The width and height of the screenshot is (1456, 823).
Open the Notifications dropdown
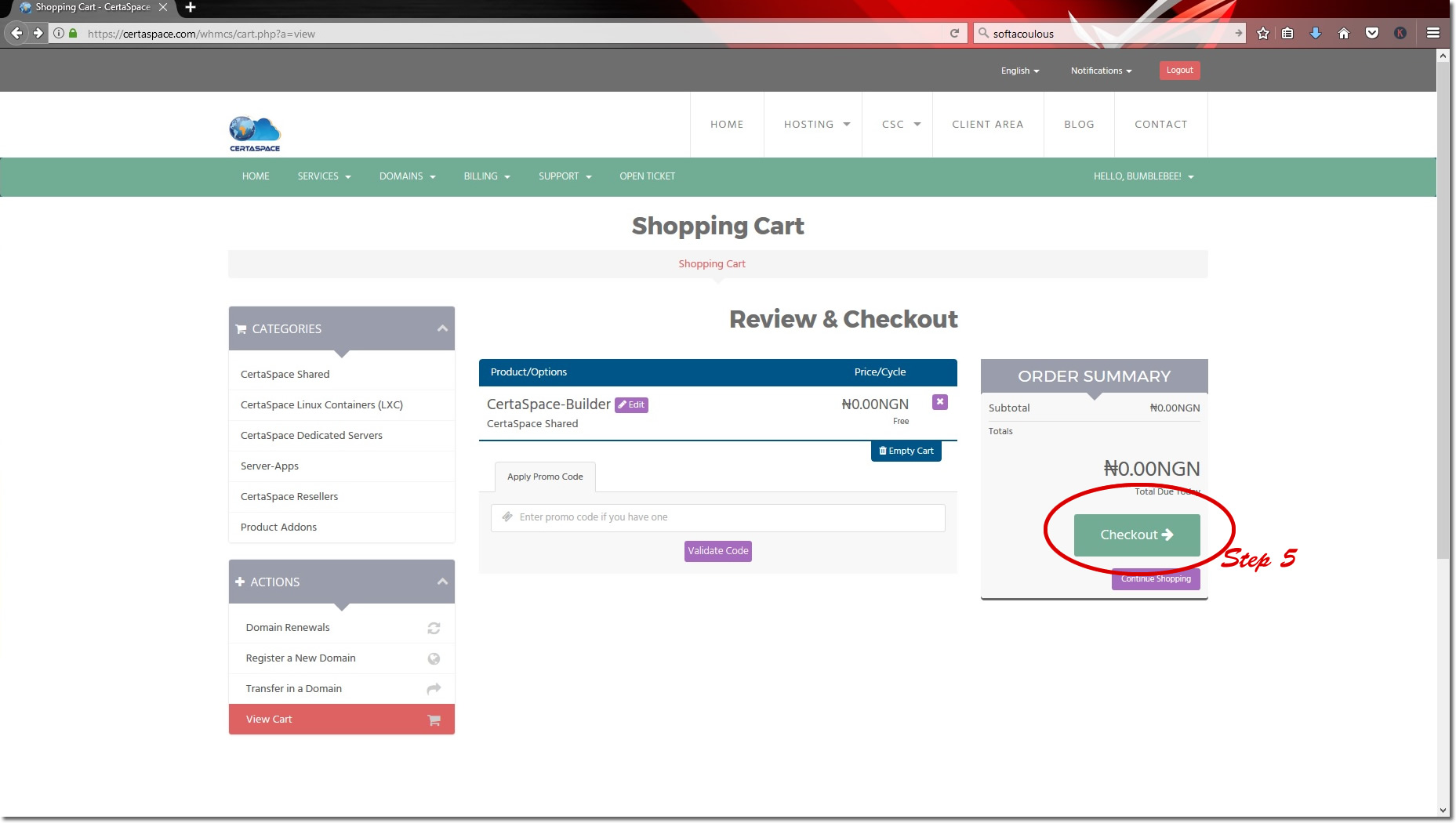[x=1102, y=71]
